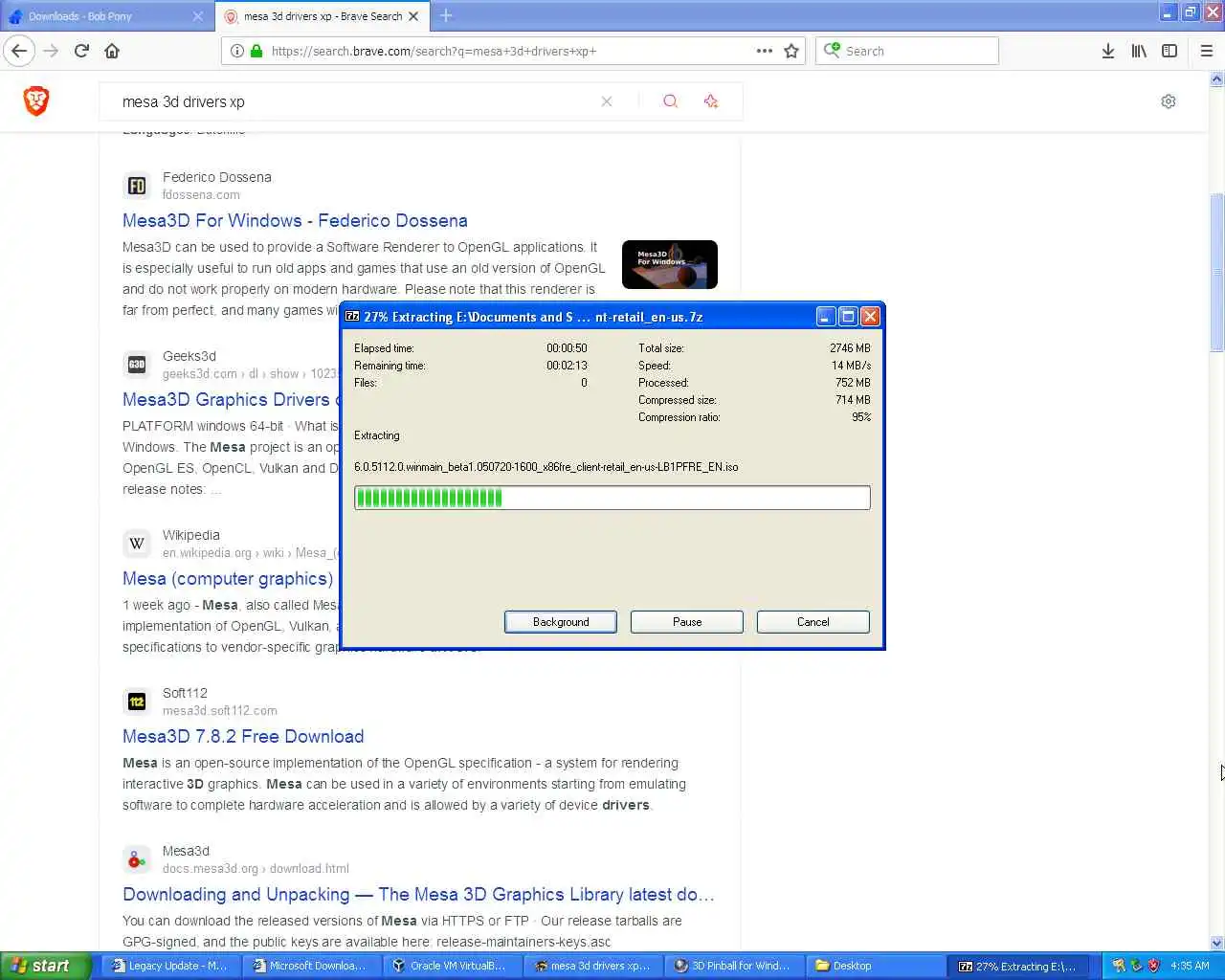Clear the search query with X

tap(607, 101)
